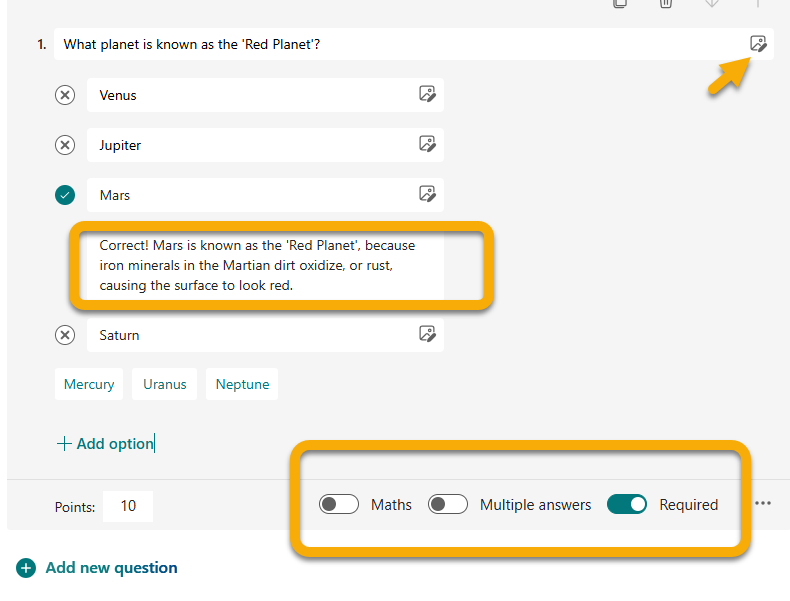Insert image into the question title

pos(758,44)
